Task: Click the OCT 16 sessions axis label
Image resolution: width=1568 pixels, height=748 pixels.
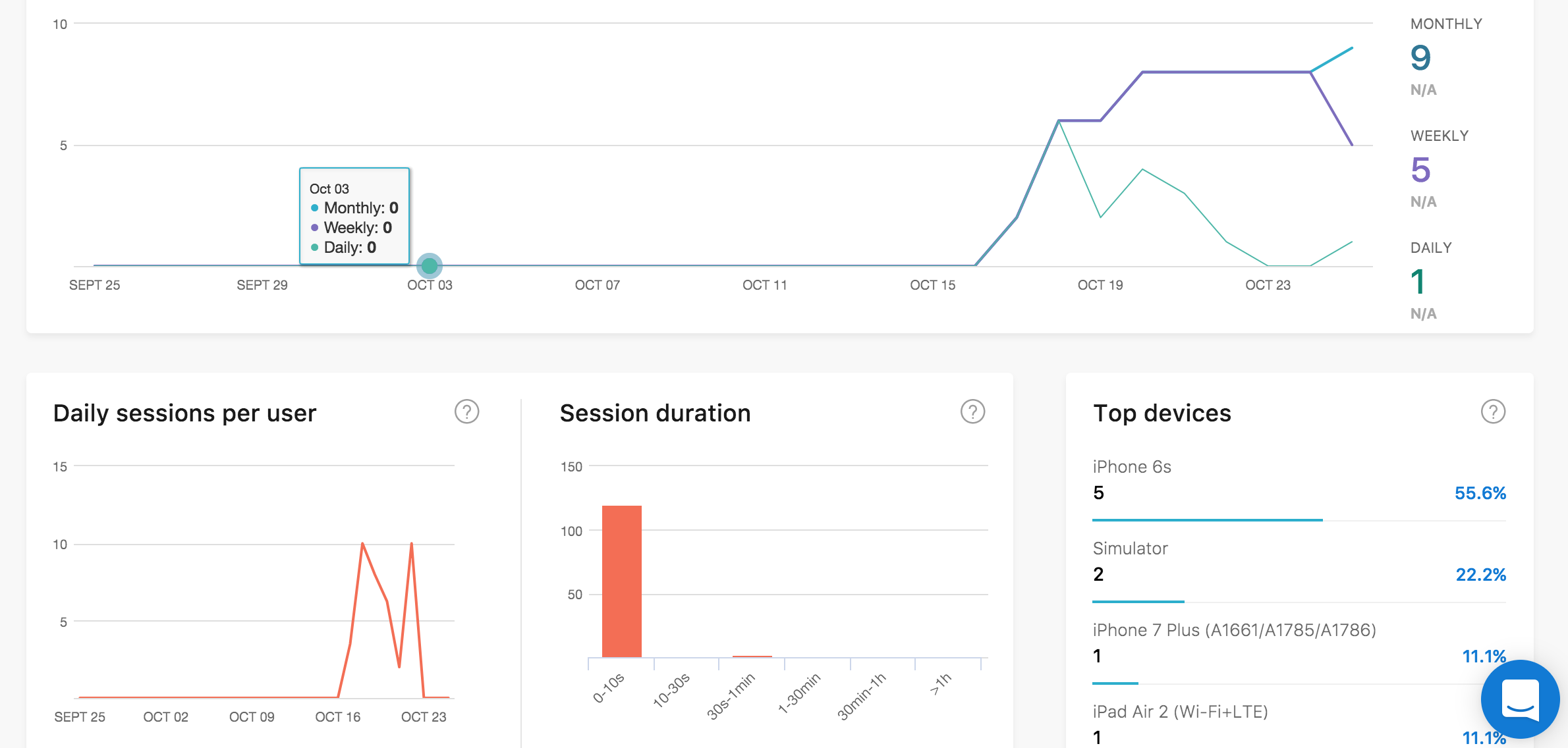Action: [338, 717]
